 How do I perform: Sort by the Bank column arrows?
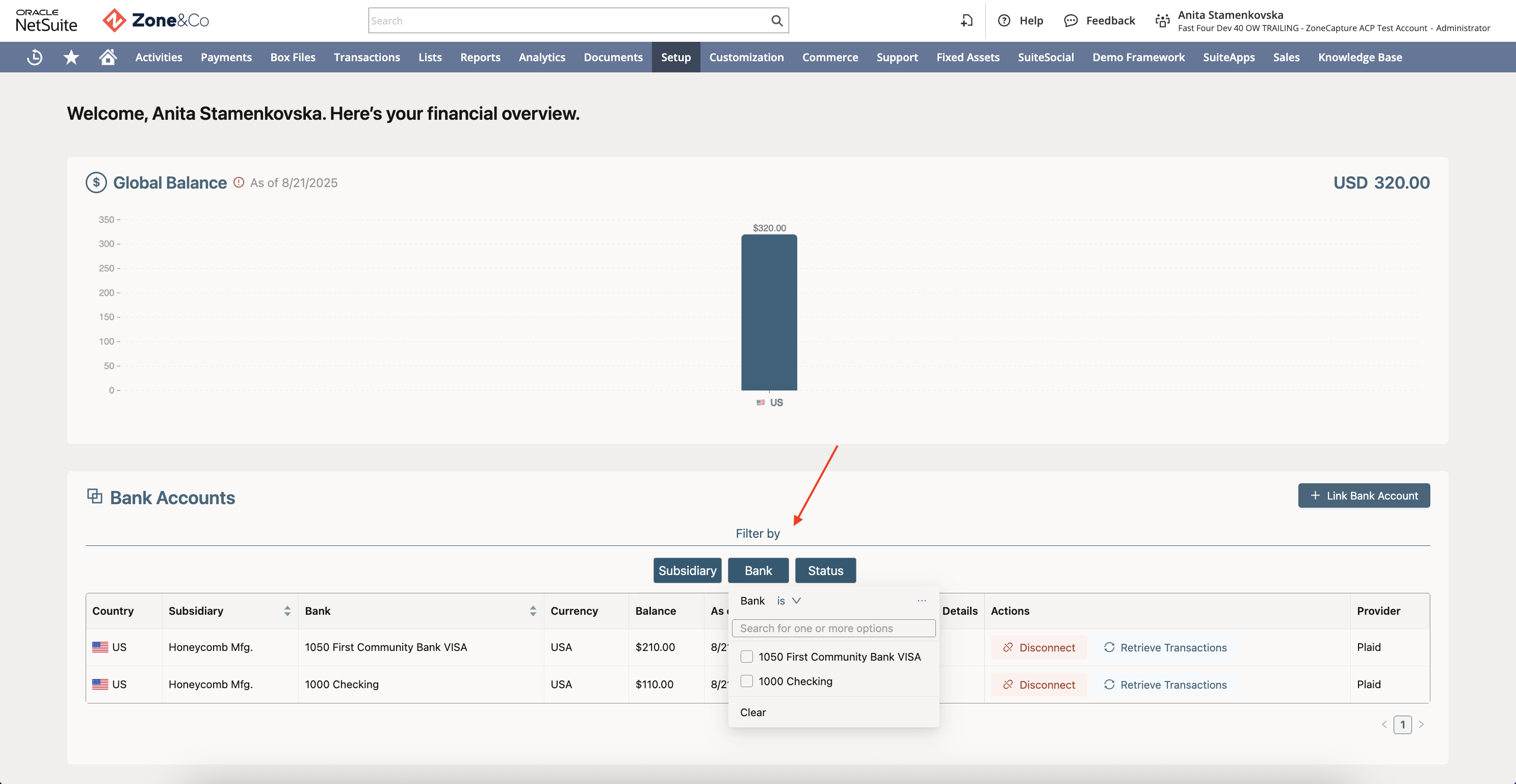(x=533, y=611)
